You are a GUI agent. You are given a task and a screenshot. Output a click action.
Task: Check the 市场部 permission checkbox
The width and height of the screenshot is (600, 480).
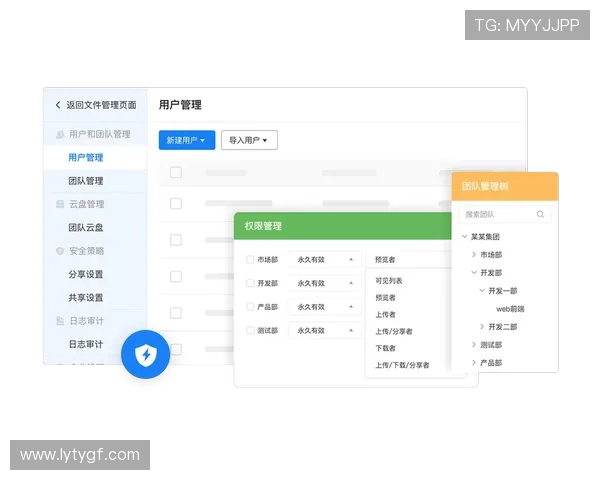point(250,260)
